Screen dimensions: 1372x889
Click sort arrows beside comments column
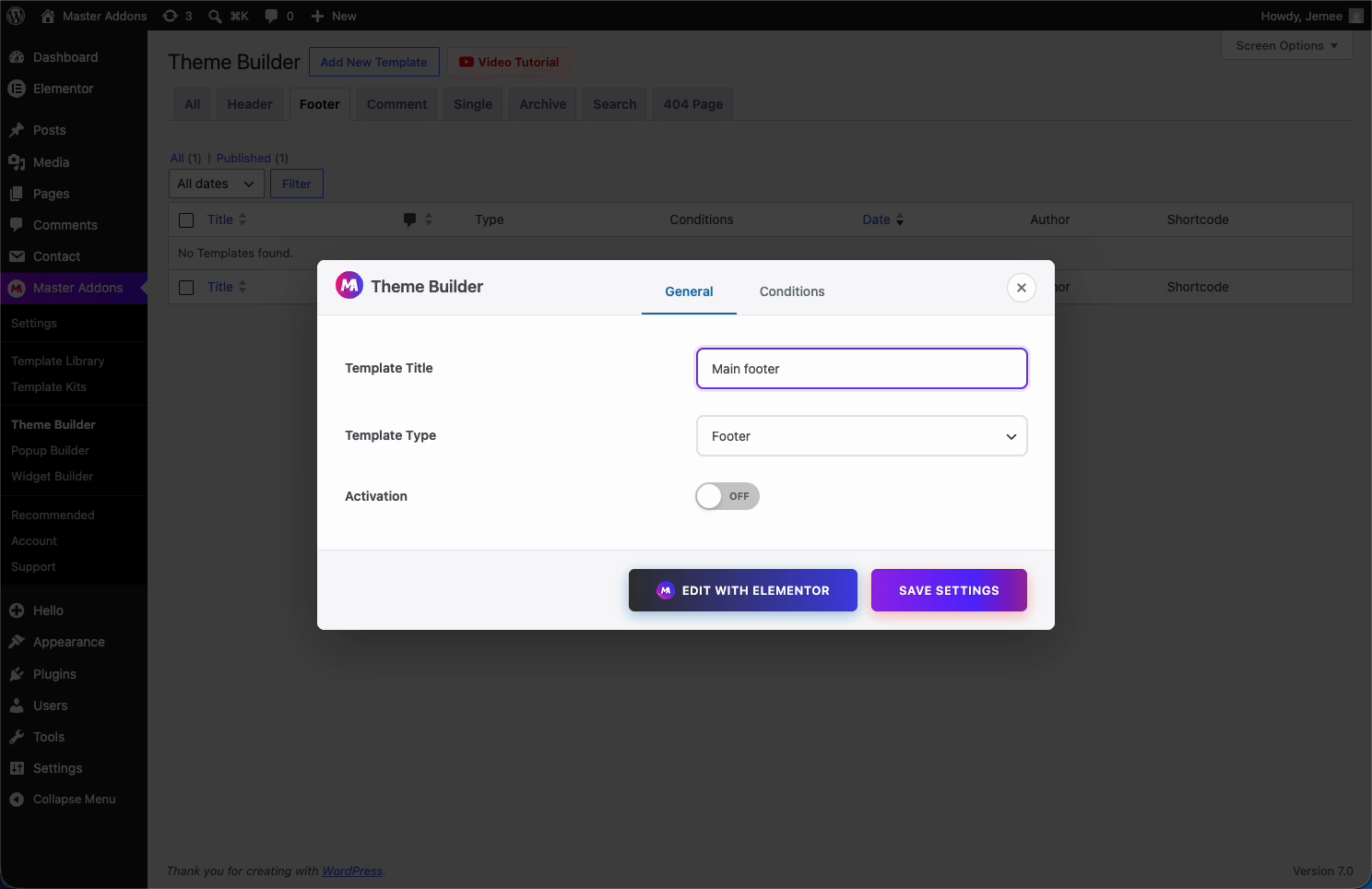pyautogui.click(x=429, y=219)
